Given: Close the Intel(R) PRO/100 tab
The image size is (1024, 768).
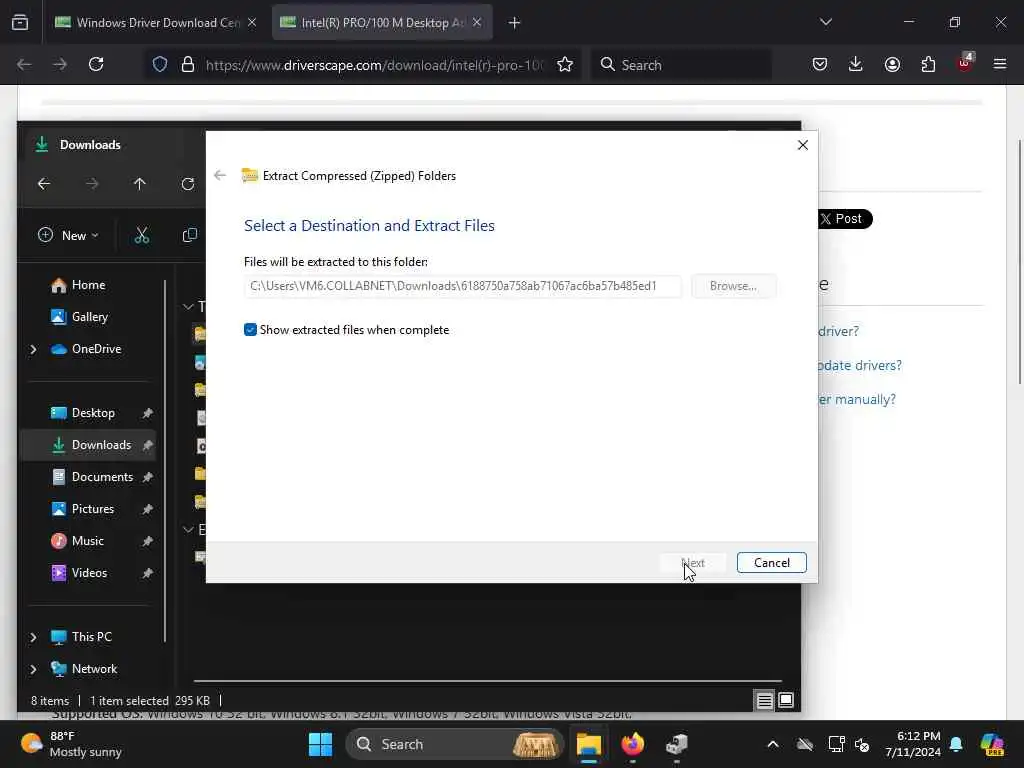Looking at the screenshot, I should point(477,23).
